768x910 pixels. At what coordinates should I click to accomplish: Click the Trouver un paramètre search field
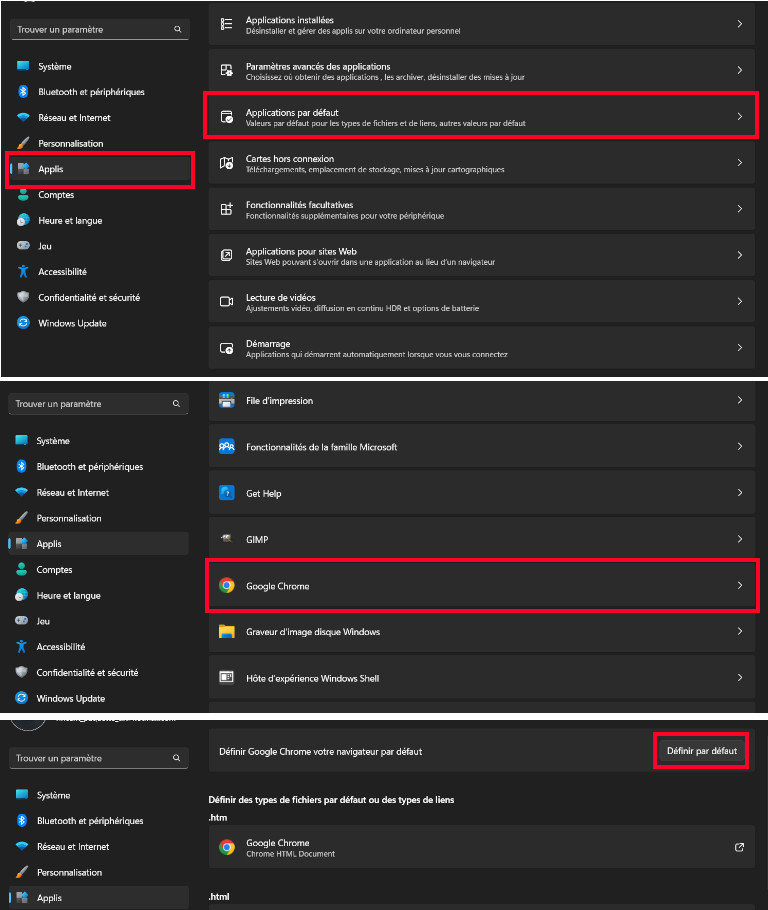pos(99,29)
